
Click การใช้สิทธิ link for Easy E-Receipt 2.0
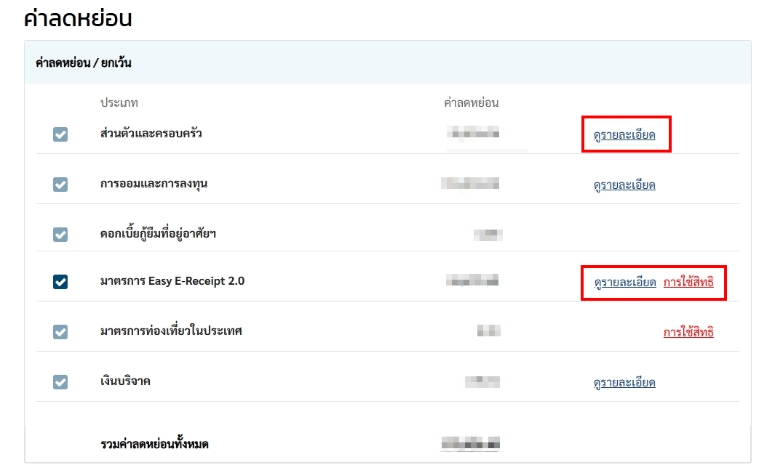tap(688, 283)
